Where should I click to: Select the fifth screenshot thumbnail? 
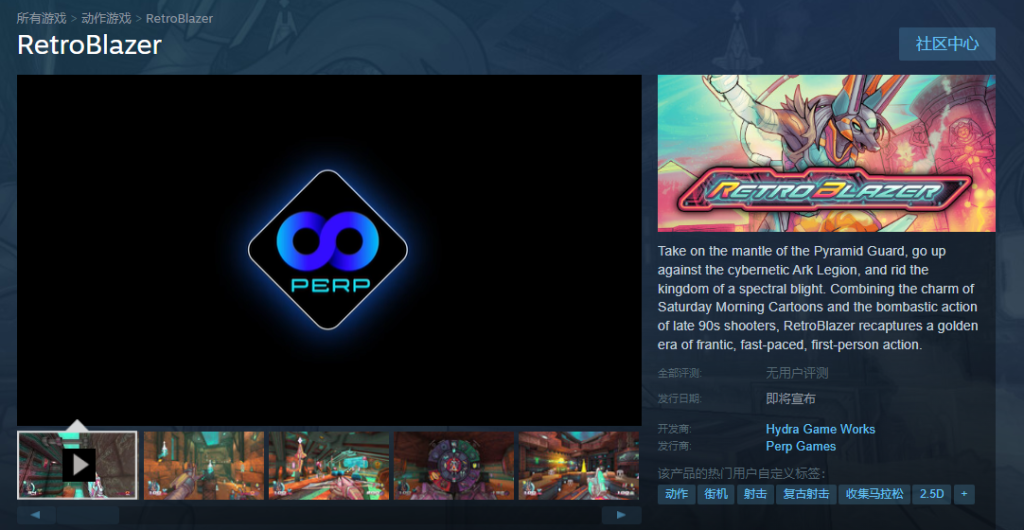579,465
